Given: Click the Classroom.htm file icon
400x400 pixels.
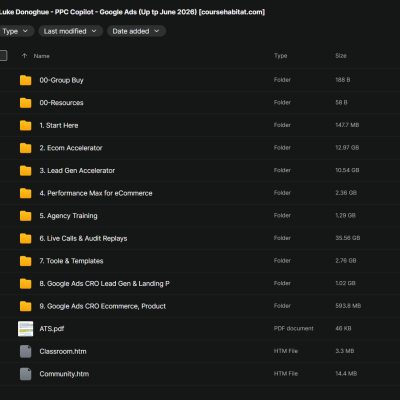Looking at the screenshot, I should 26,351.
